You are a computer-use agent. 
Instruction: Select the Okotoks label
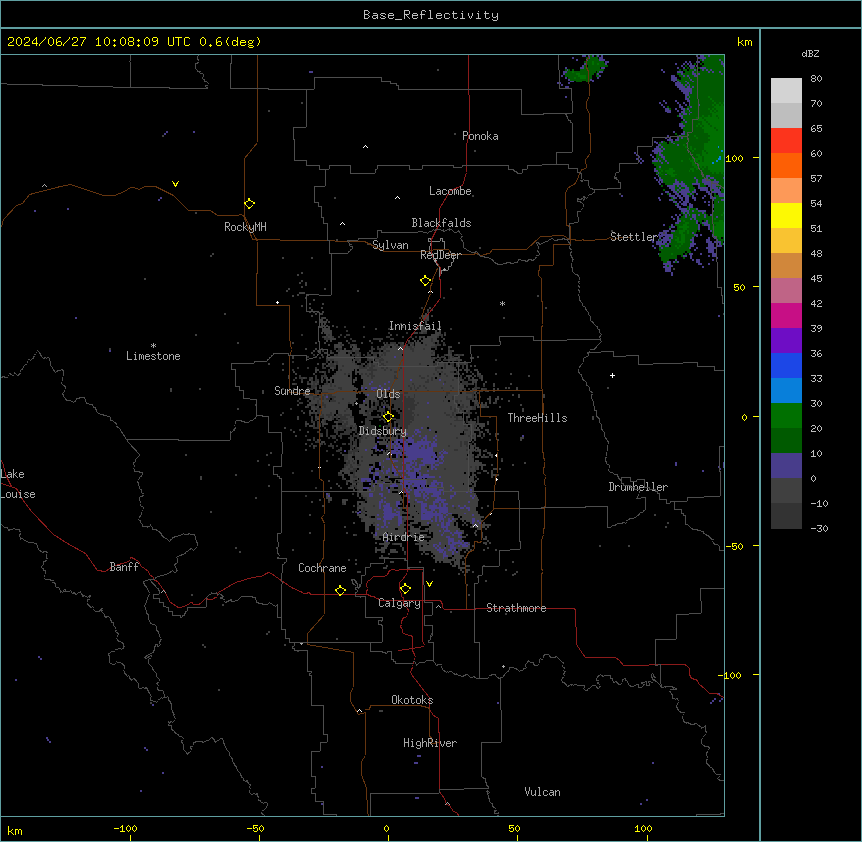pyautogui.click(x=412, y=700)
